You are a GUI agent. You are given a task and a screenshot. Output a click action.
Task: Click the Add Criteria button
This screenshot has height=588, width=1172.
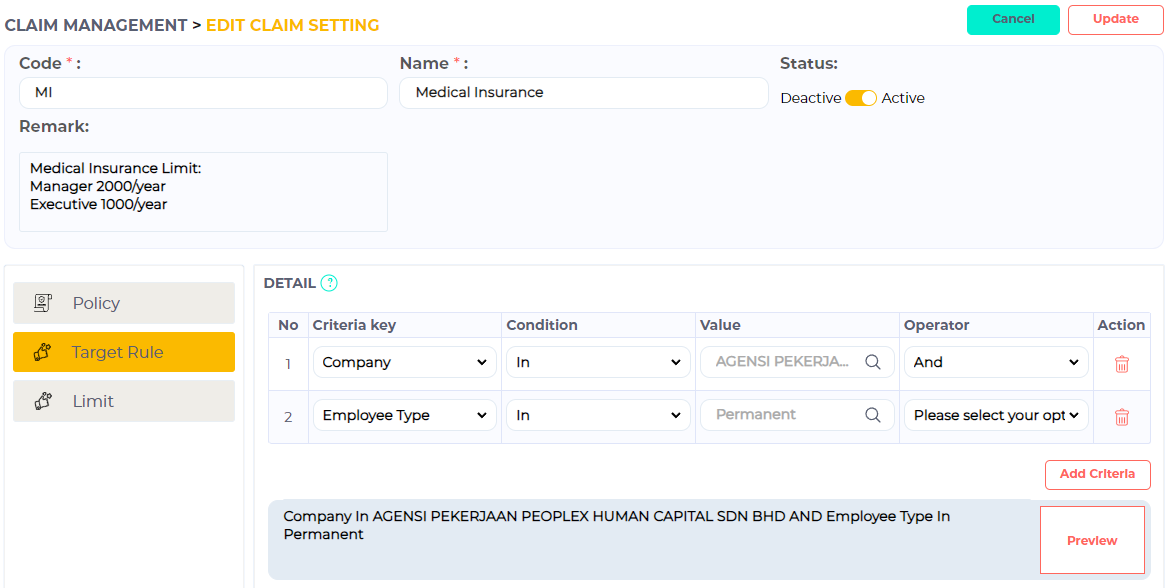click(1097, 474)
